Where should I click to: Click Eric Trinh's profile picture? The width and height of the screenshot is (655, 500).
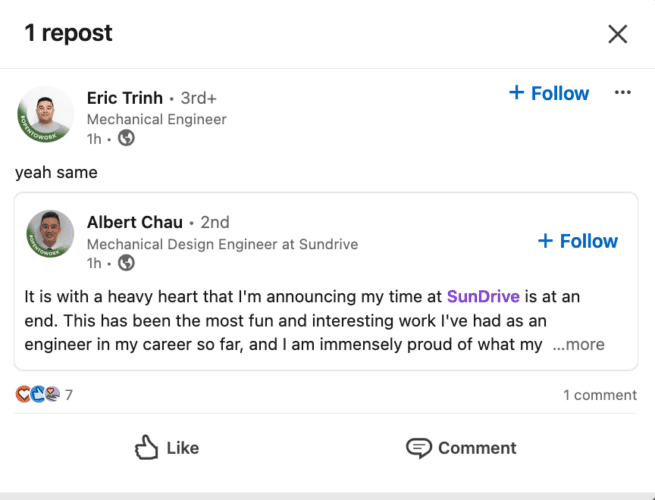tap(46, 114)
